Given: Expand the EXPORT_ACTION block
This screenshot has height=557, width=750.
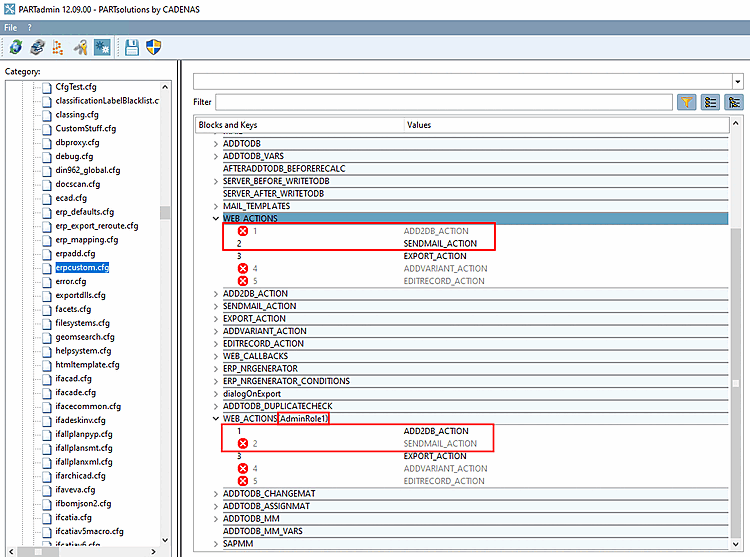Looking at the screenshot, I should pyautogui.click(x=216, y=318).
